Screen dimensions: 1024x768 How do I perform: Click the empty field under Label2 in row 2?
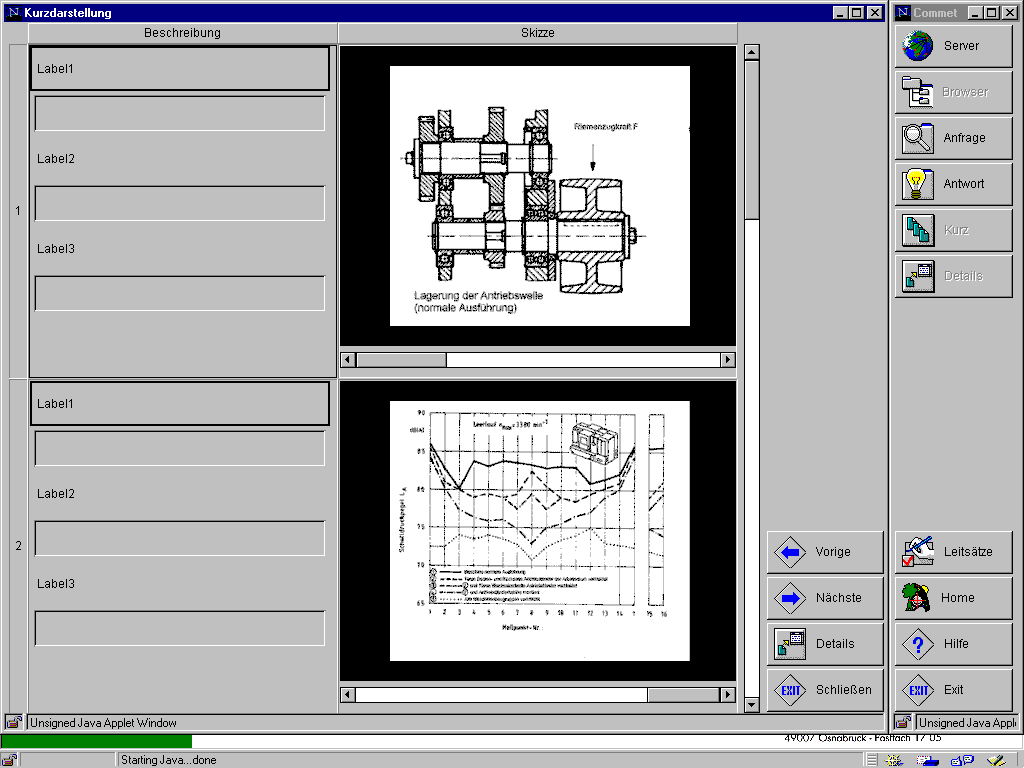click(x=180, y=538)
